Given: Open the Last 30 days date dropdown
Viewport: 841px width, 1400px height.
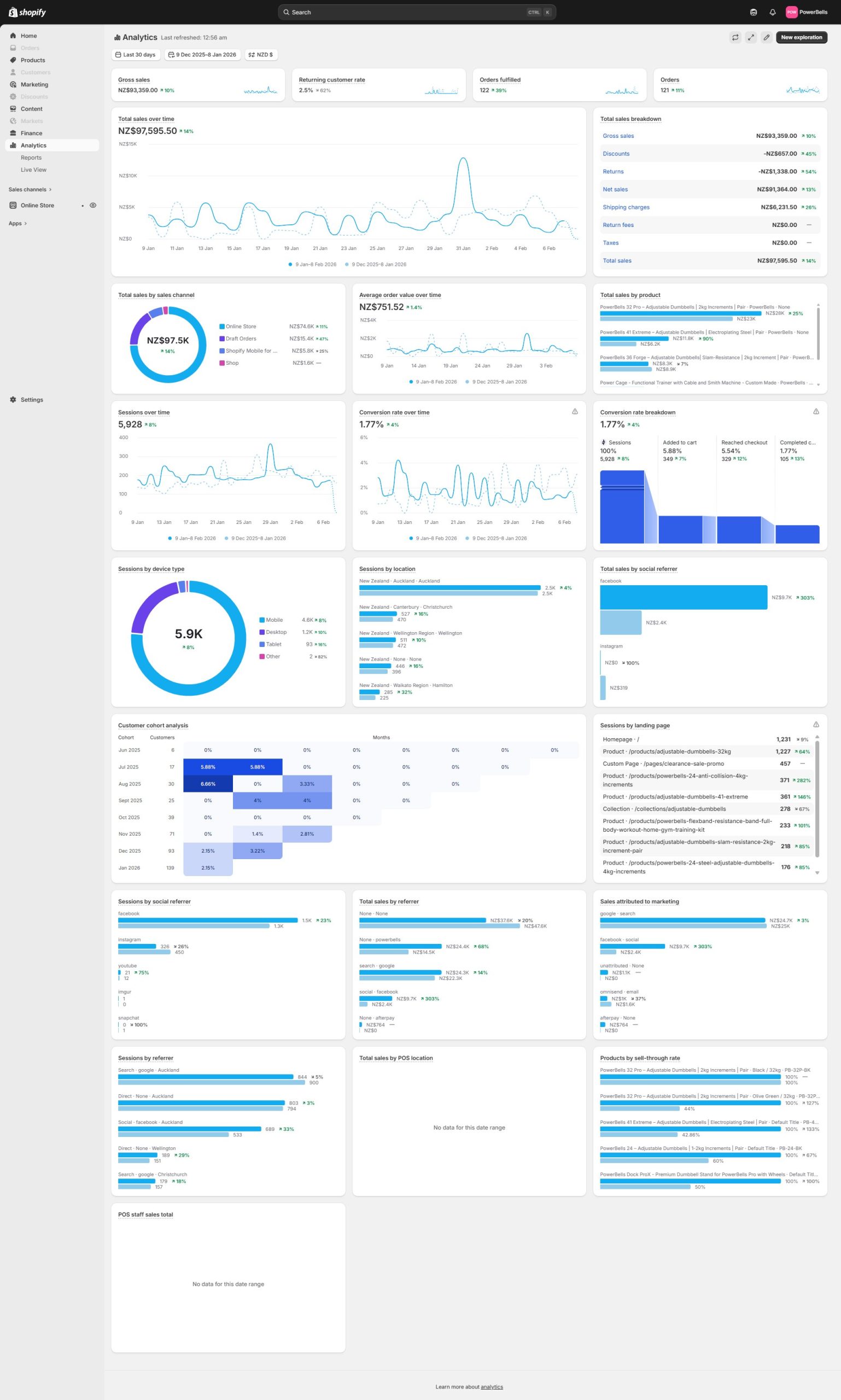Looking at the screenshot, I should (136, 55).
